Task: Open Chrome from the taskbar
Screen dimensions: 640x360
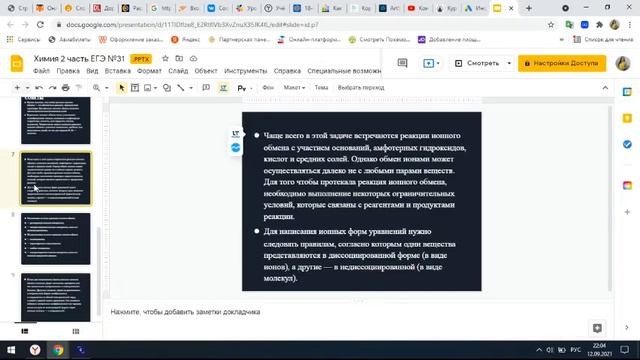Action: tap(58, 350)
